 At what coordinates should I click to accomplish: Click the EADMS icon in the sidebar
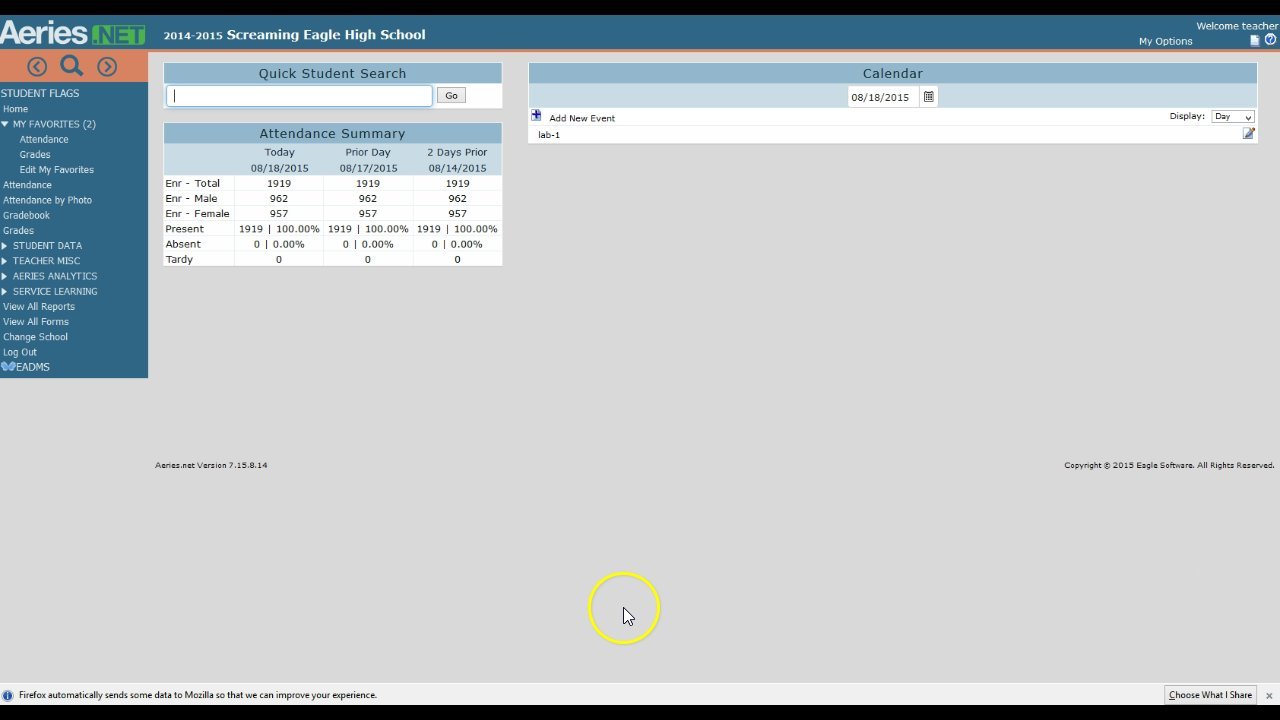point(7,366)
